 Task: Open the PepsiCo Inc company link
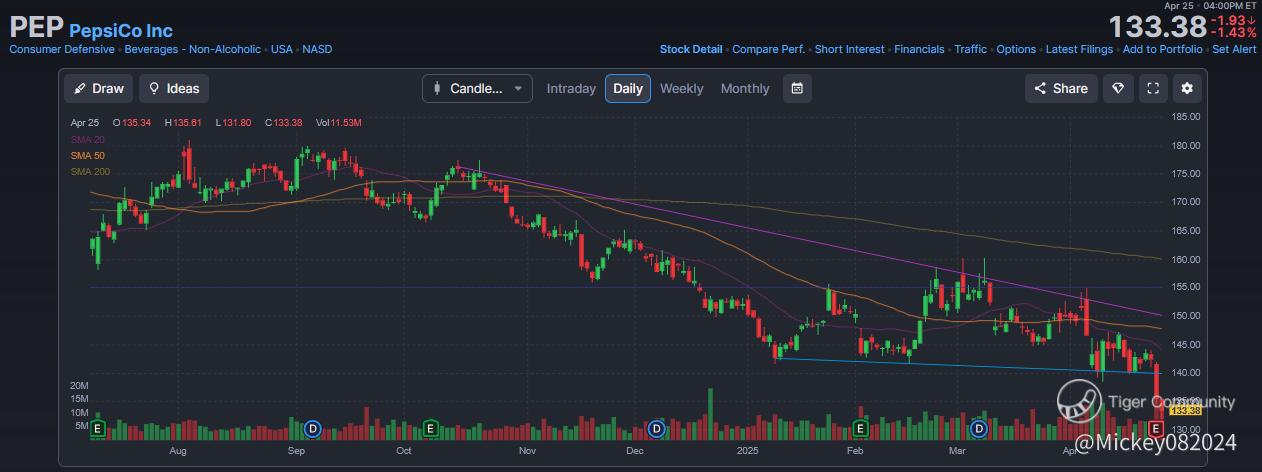click(121, 30)
